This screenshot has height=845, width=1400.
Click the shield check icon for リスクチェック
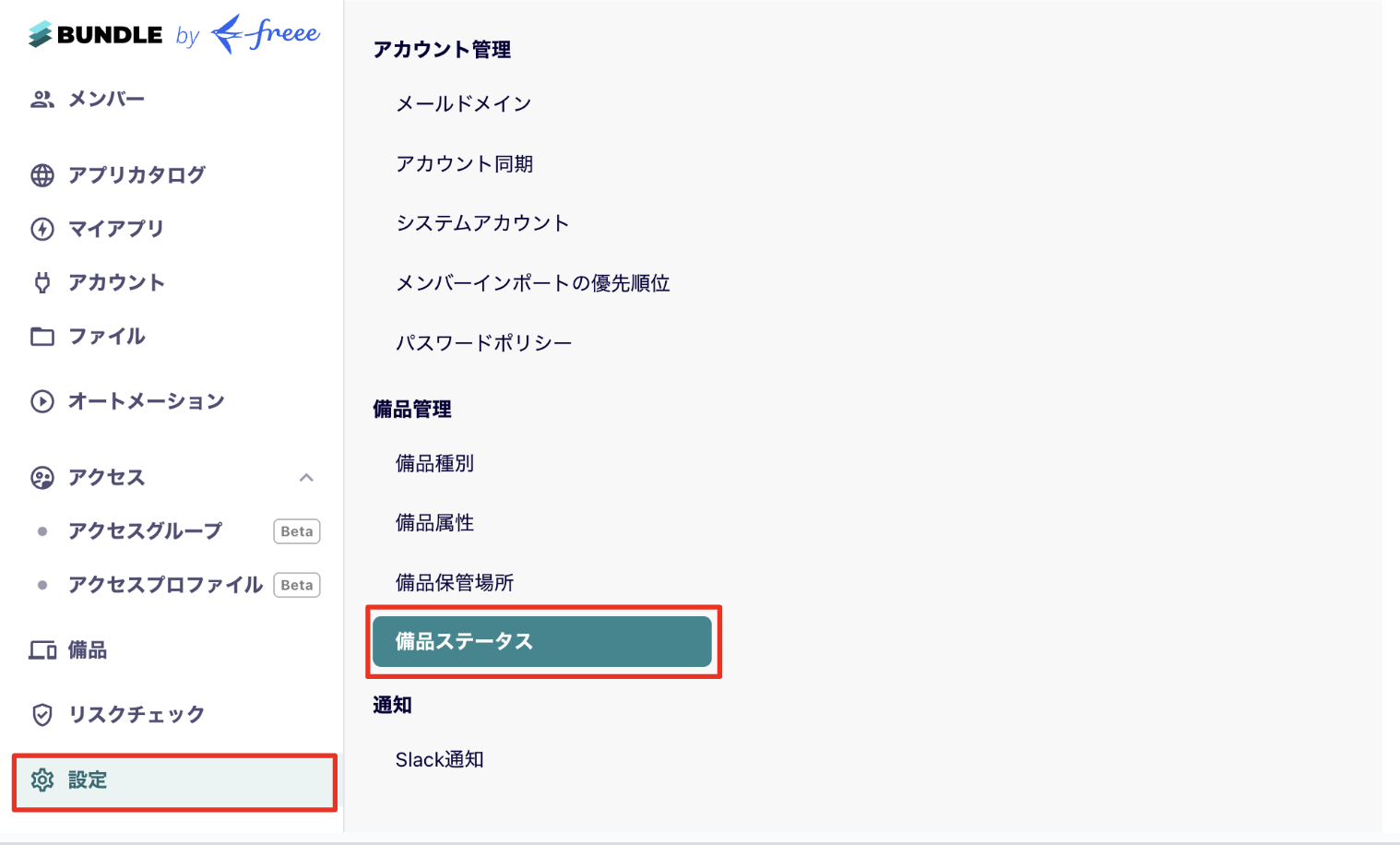tap(42, 715)
